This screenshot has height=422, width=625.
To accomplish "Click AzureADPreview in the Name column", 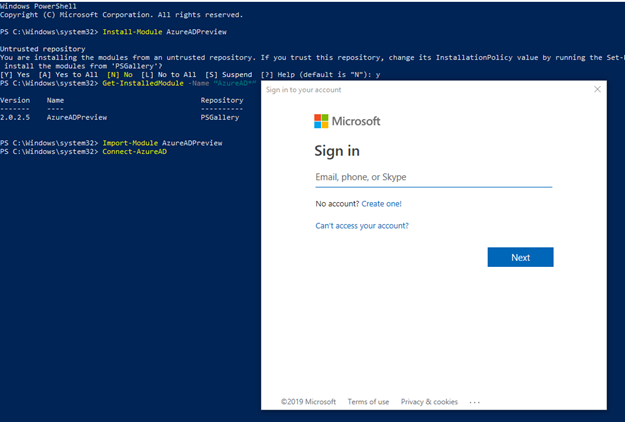I will (x=77, y=117).
